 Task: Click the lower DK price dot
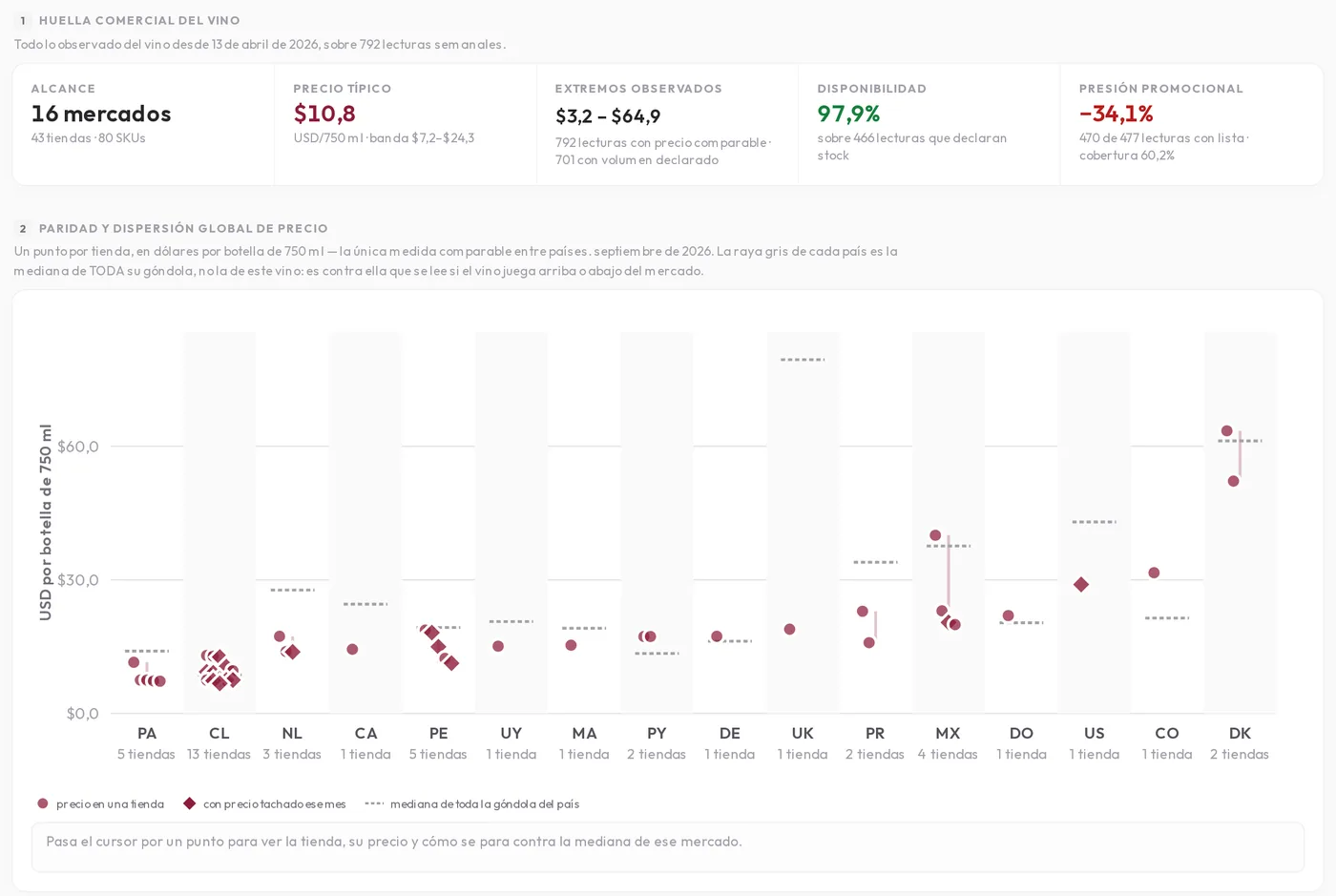tap(1233, 481)
